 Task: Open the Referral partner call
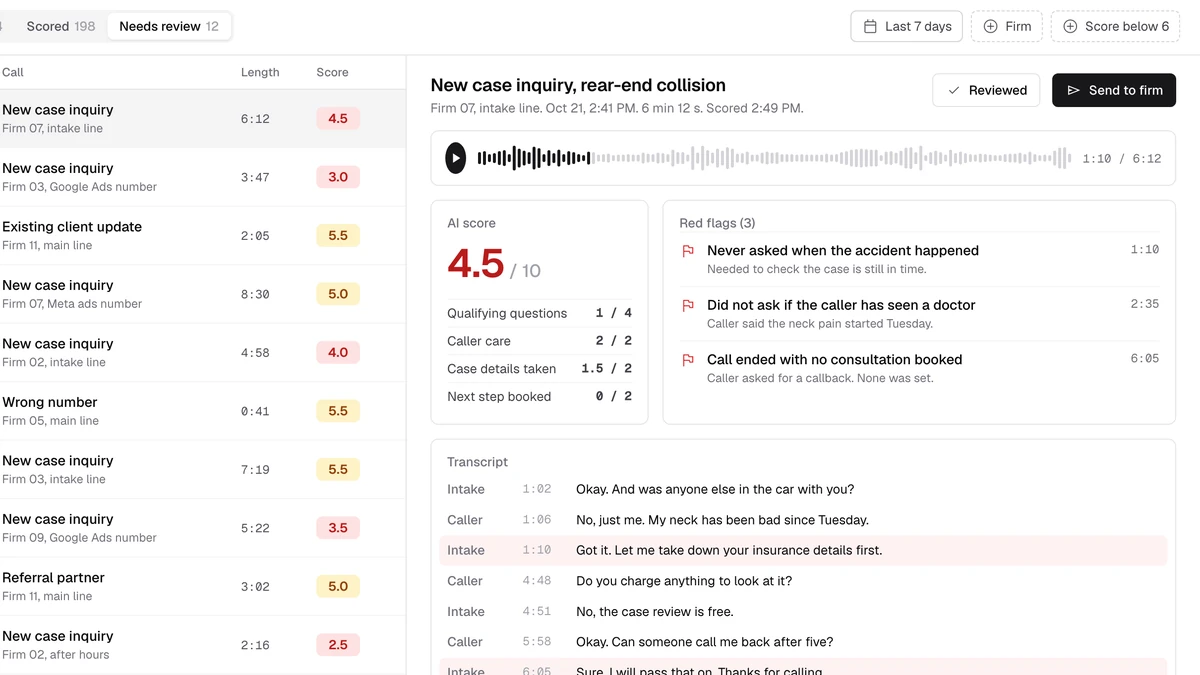(202, 586)
